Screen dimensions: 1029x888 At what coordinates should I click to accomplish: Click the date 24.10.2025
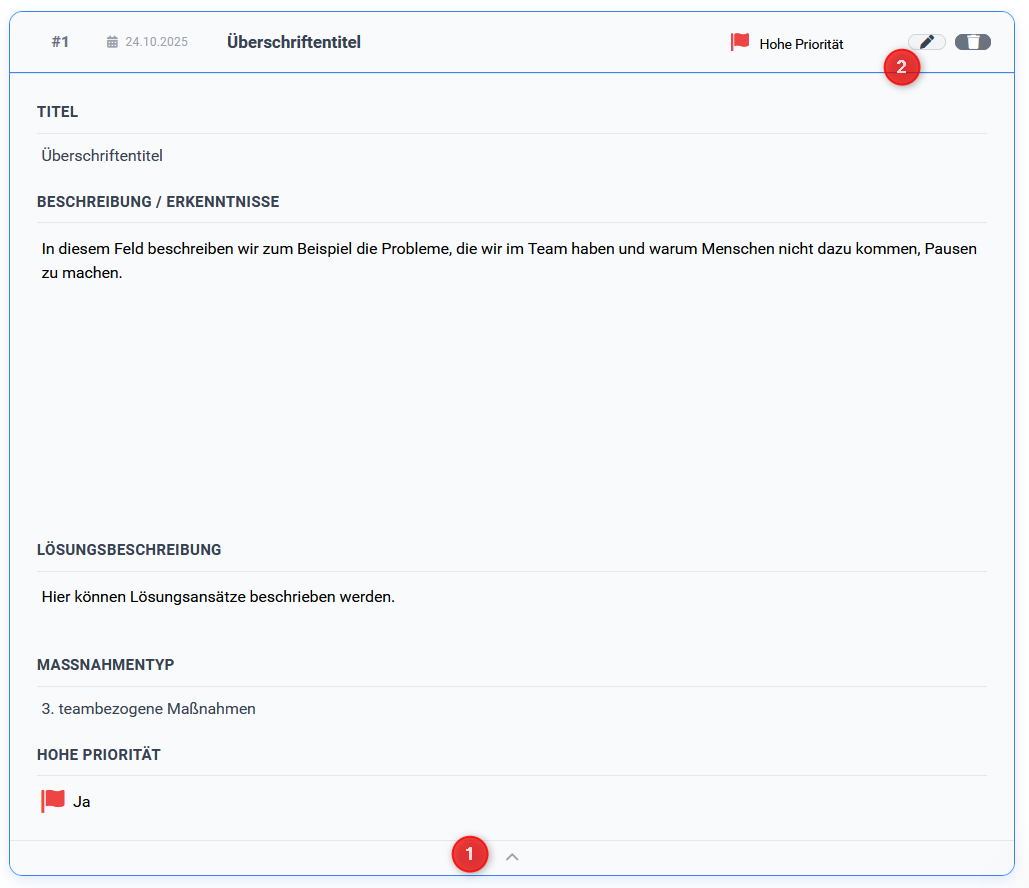[x=156, y=42]
